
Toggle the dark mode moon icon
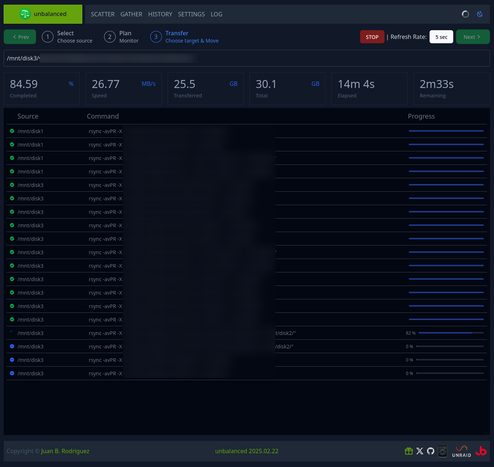480,14
